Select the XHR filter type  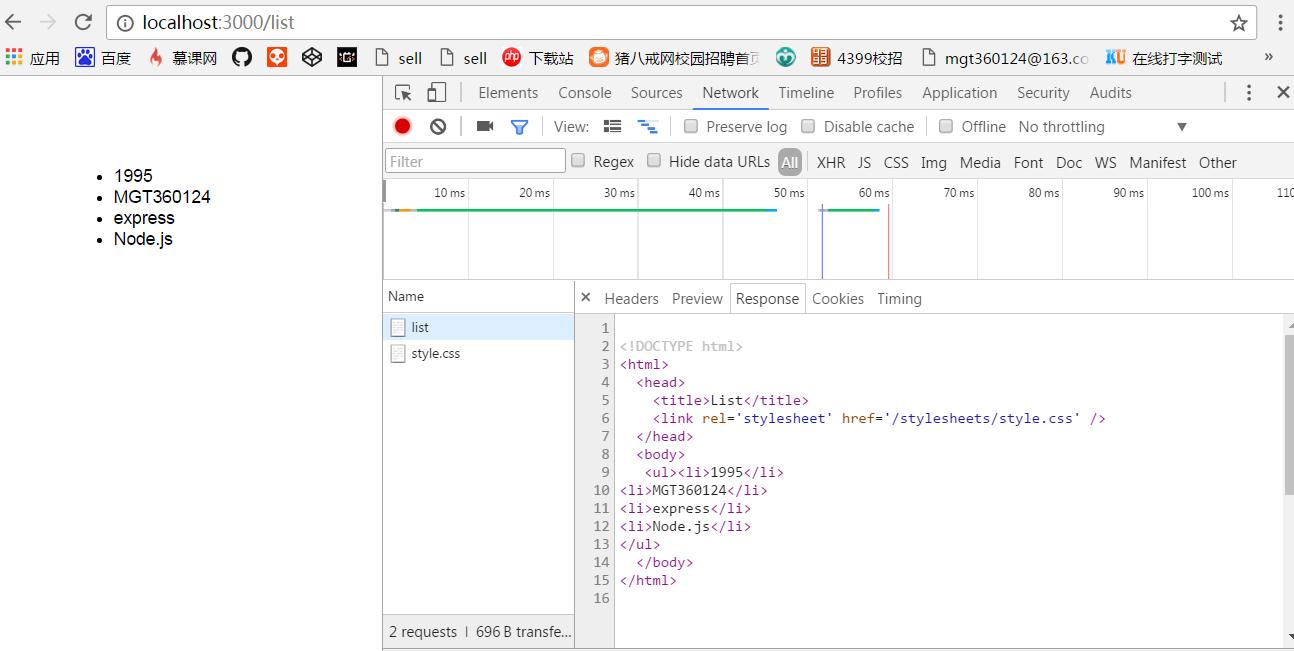click(x=830, y=162)
